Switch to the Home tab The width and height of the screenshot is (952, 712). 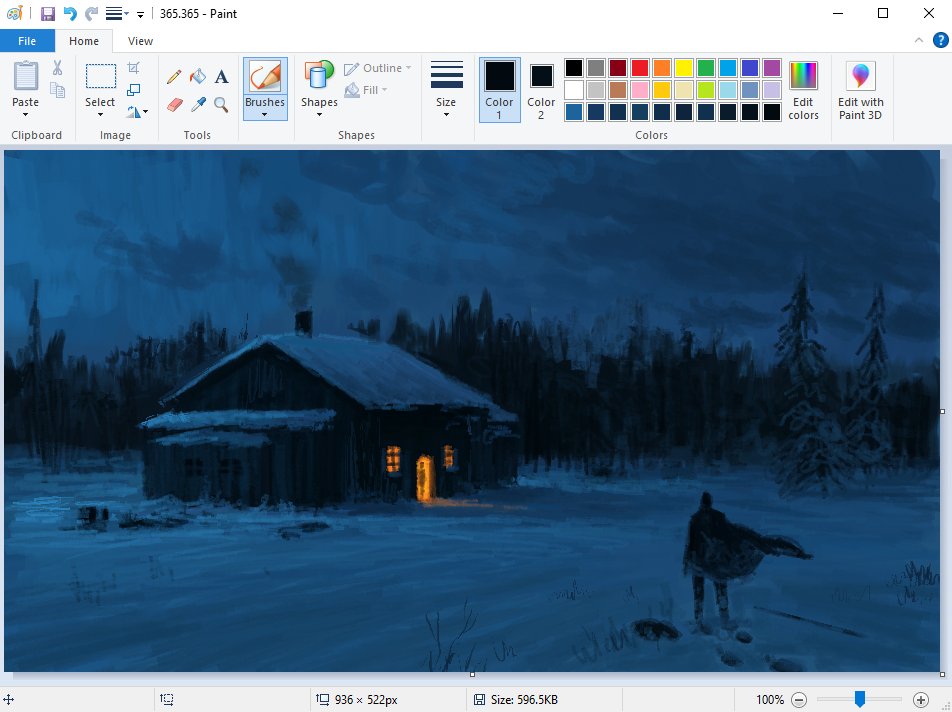click(x=84, y=41)
